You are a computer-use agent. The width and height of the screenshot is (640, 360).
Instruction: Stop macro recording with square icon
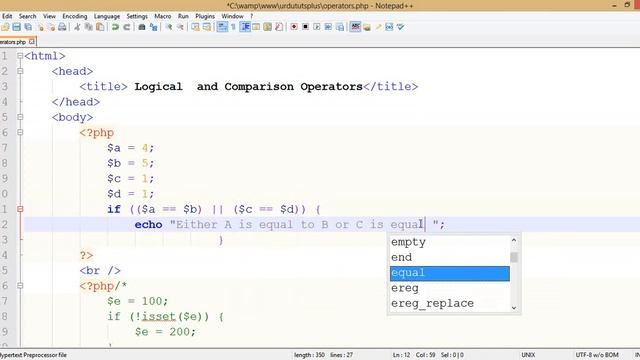coord(305,27)
